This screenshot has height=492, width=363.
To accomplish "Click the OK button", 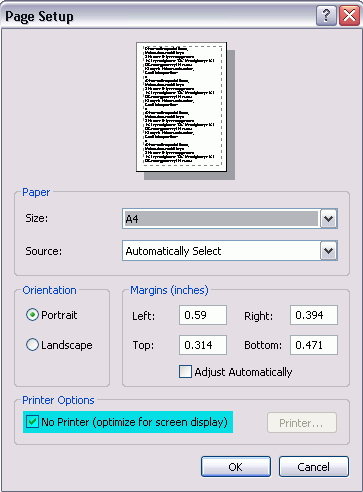I will 236,467.
